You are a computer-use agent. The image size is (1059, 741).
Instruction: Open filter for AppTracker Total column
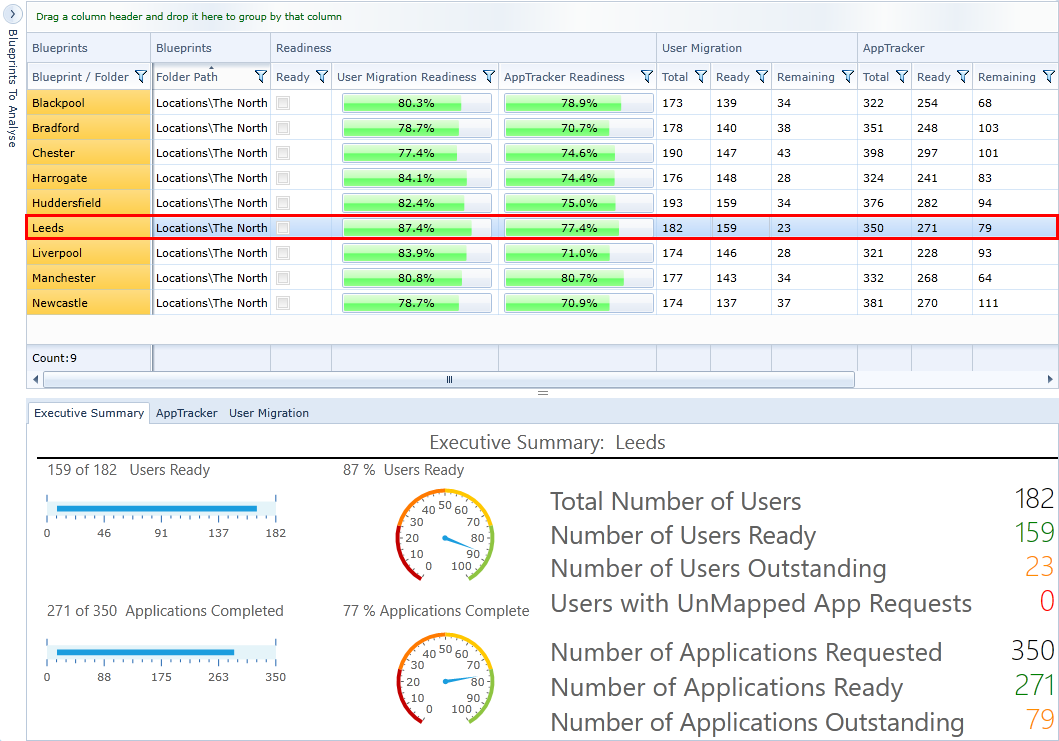[x=902, y=77]
